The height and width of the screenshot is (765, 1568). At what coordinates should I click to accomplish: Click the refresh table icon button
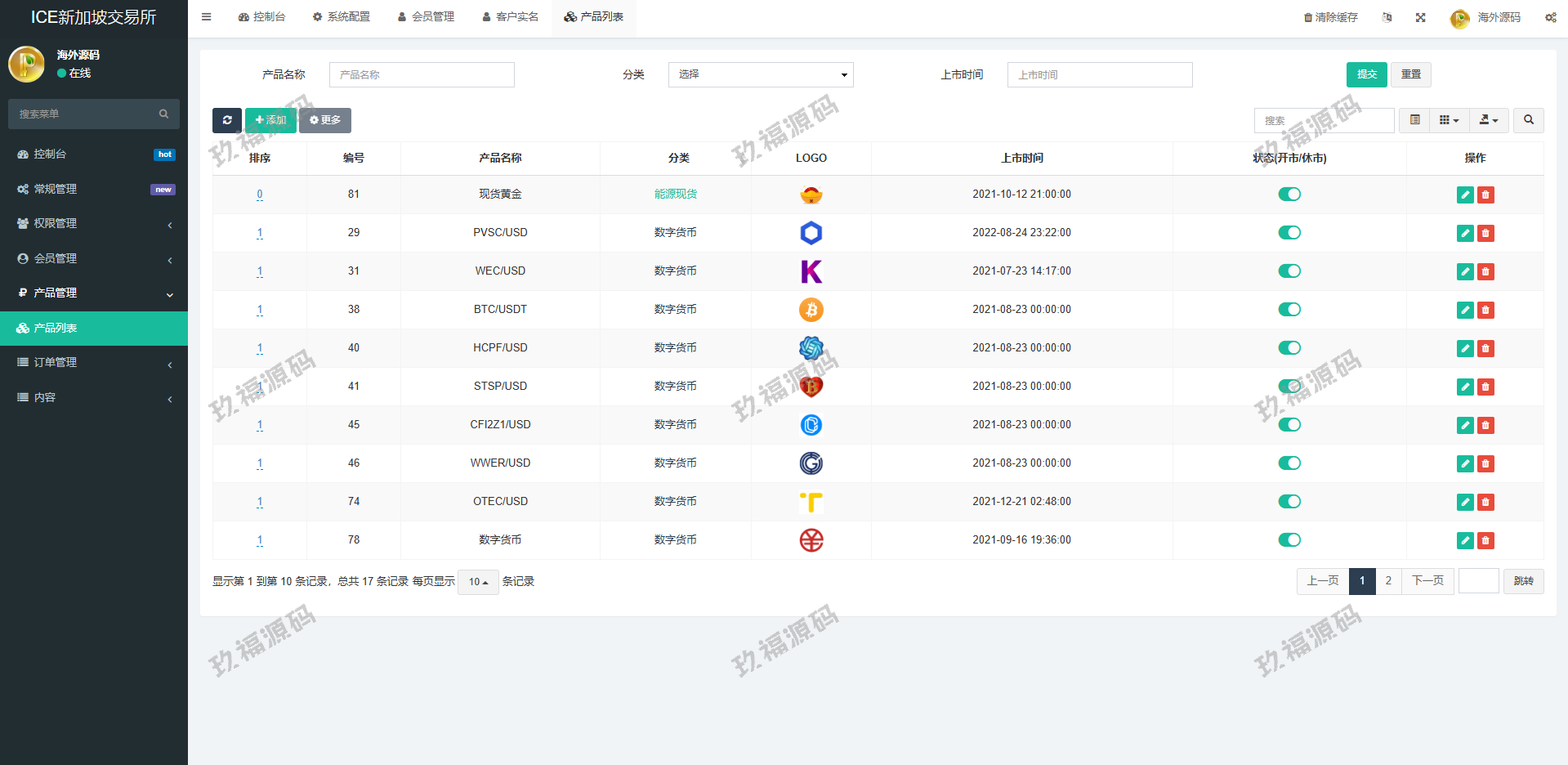tap(226, 120)
